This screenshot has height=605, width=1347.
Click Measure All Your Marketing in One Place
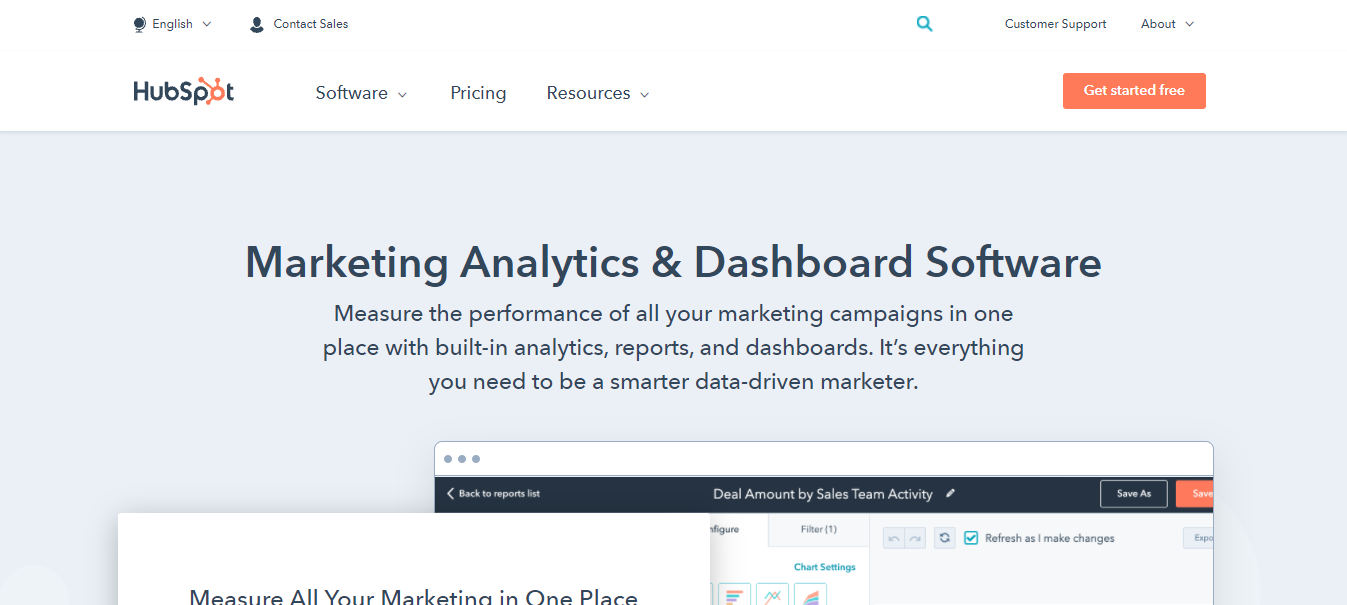pos(413,597)
